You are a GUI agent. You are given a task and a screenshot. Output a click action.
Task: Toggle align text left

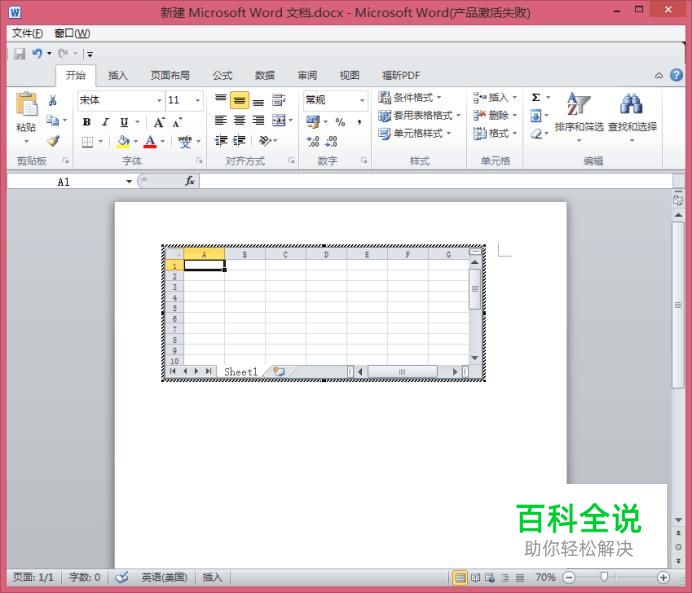point(221,120)
